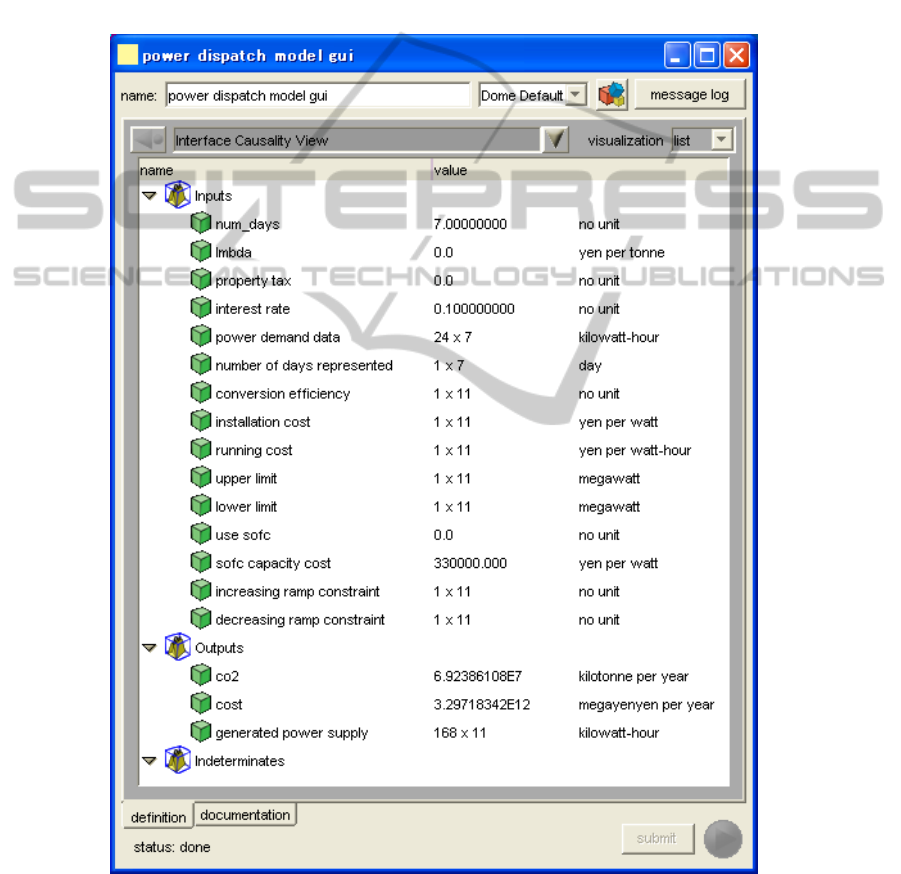
Task: Collapse the Indeterminates tree section
Action: coord(149,762)
